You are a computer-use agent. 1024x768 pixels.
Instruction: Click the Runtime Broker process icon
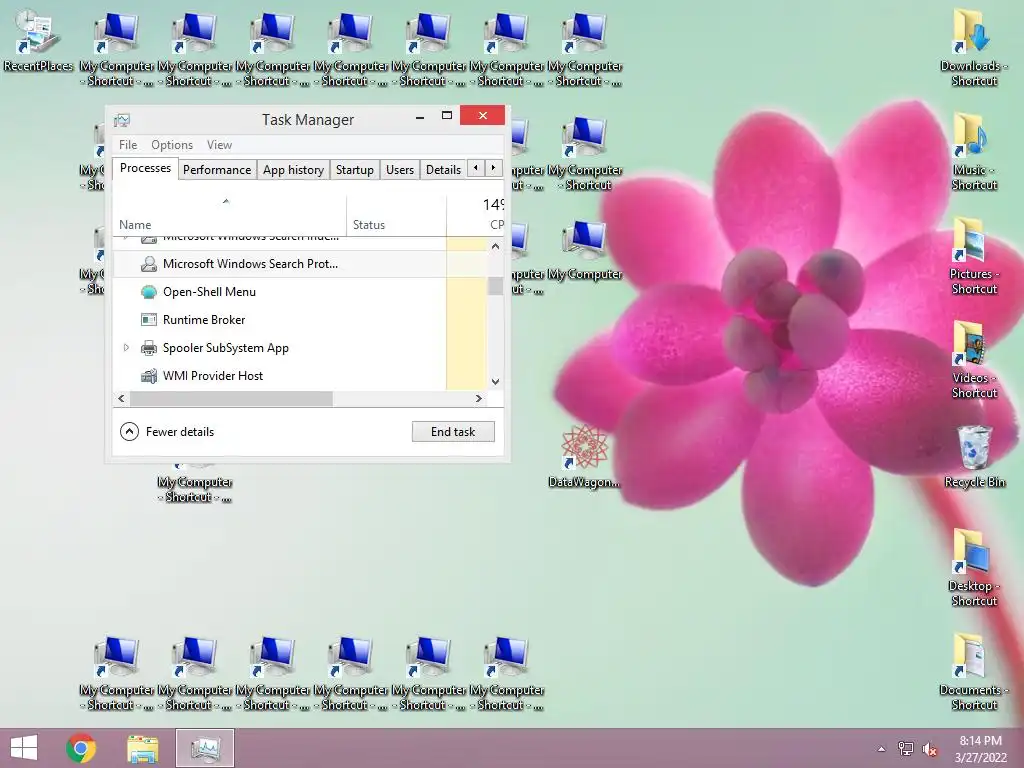[149, 320]
